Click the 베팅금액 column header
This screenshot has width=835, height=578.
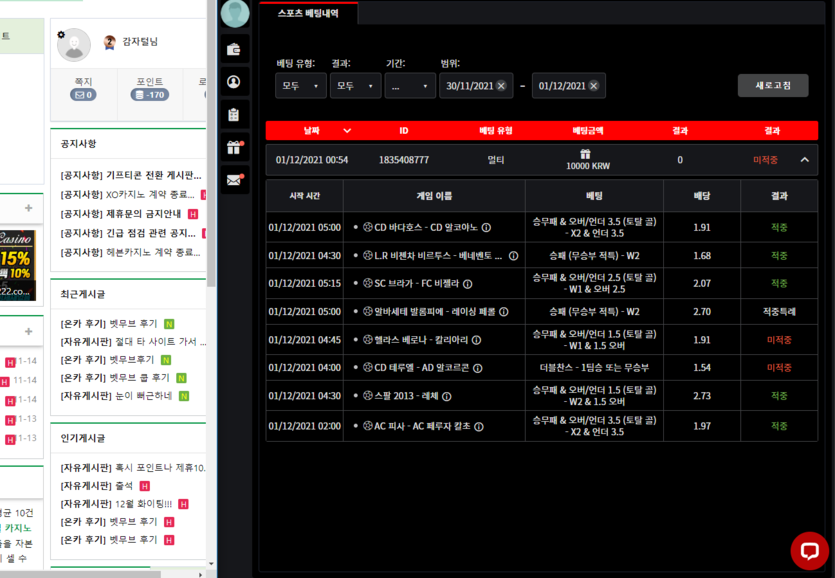pyautogui.click(x=587, y=131)
